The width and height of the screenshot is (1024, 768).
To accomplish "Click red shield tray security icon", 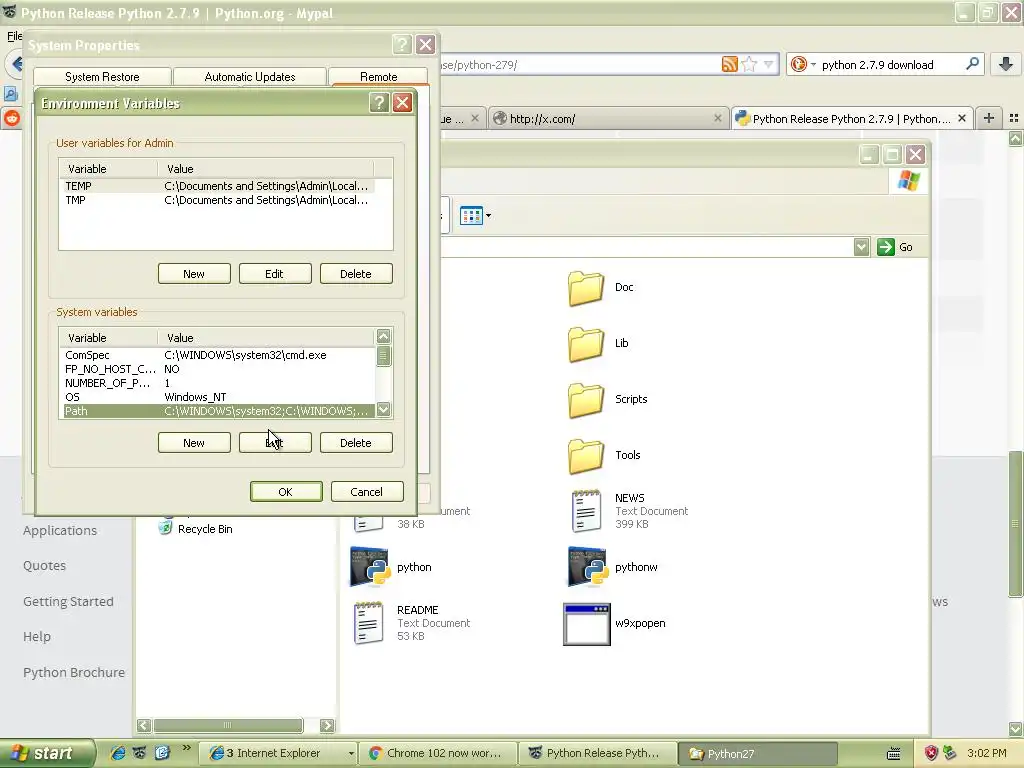I will click(x=931, y=753).
